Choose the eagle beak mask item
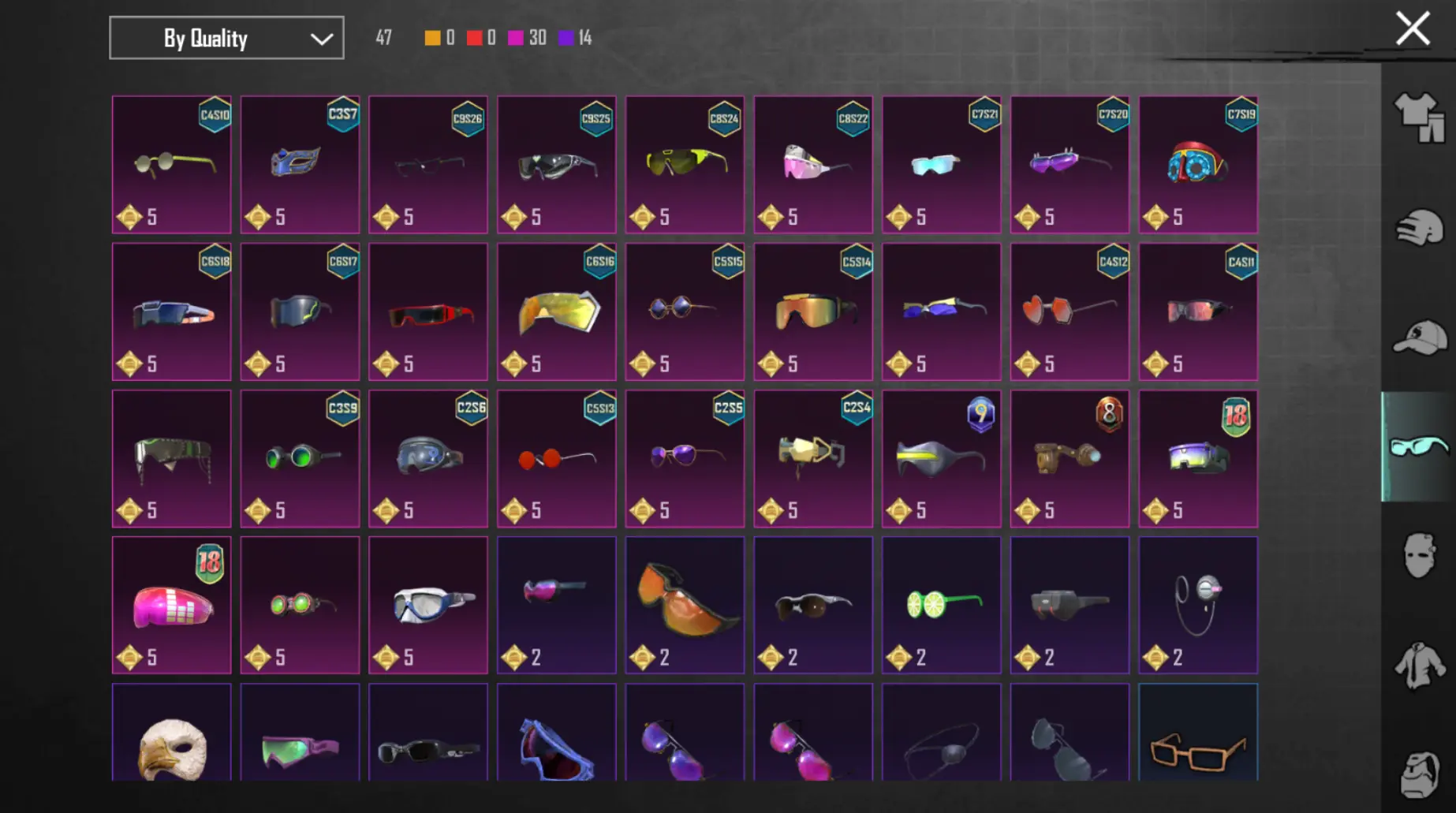The height and width of the screenshot is (813, 1456). coord(171,733)
